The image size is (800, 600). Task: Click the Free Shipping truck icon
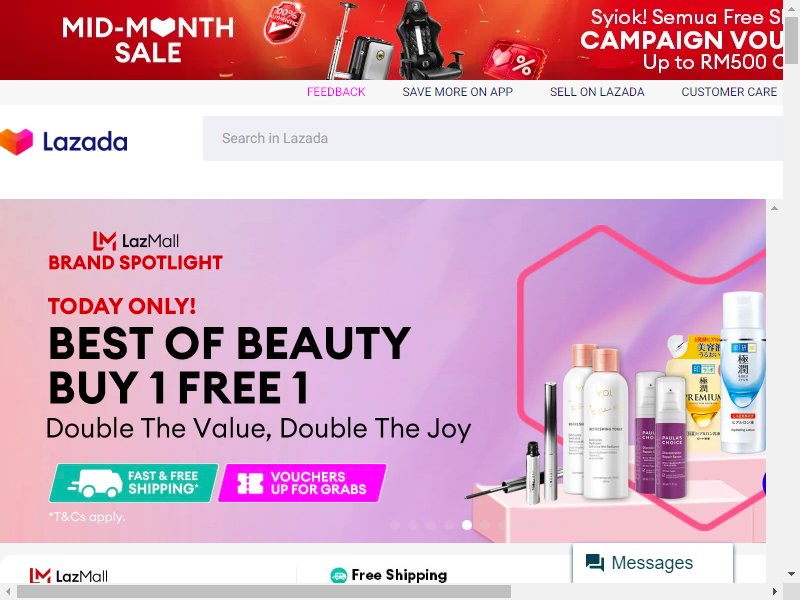coord(338,576)
